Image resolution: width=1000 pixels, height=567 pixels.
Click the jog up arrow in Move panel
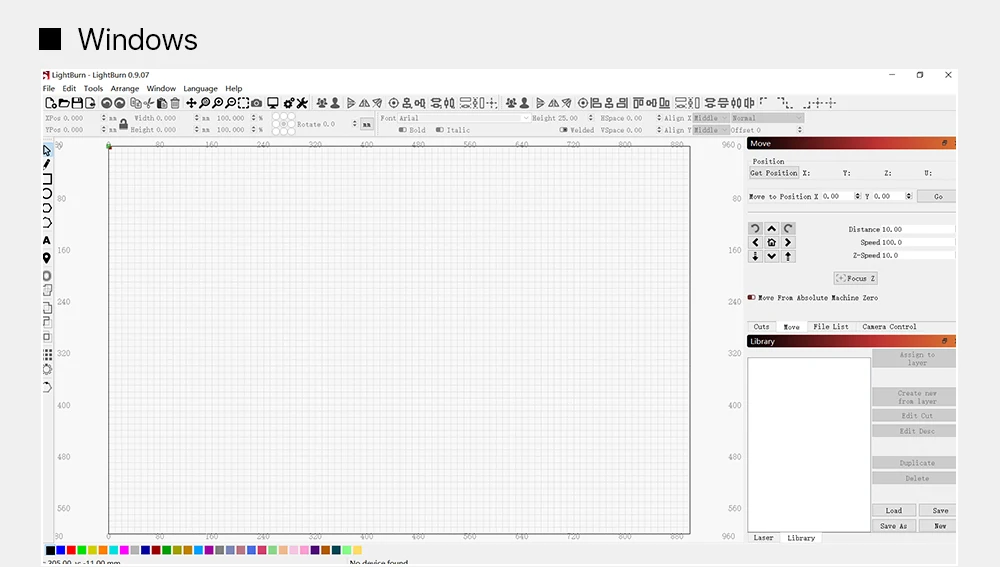coord(772,228)
